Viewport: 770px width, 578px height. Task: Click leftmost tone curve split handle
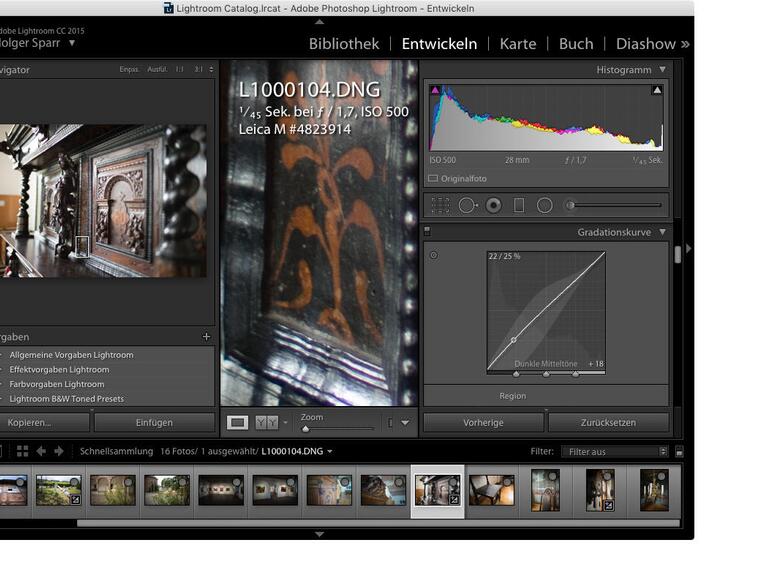(x=516, y=374)
